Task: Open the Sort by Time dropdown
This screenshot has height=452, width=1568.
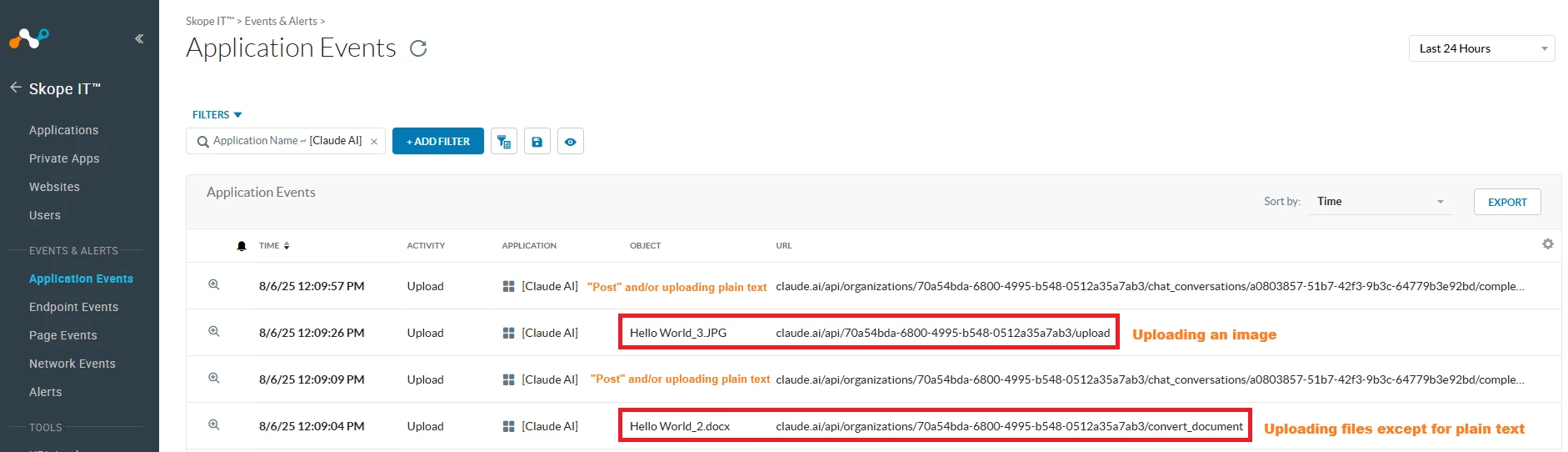Action: coord(1380,202)
